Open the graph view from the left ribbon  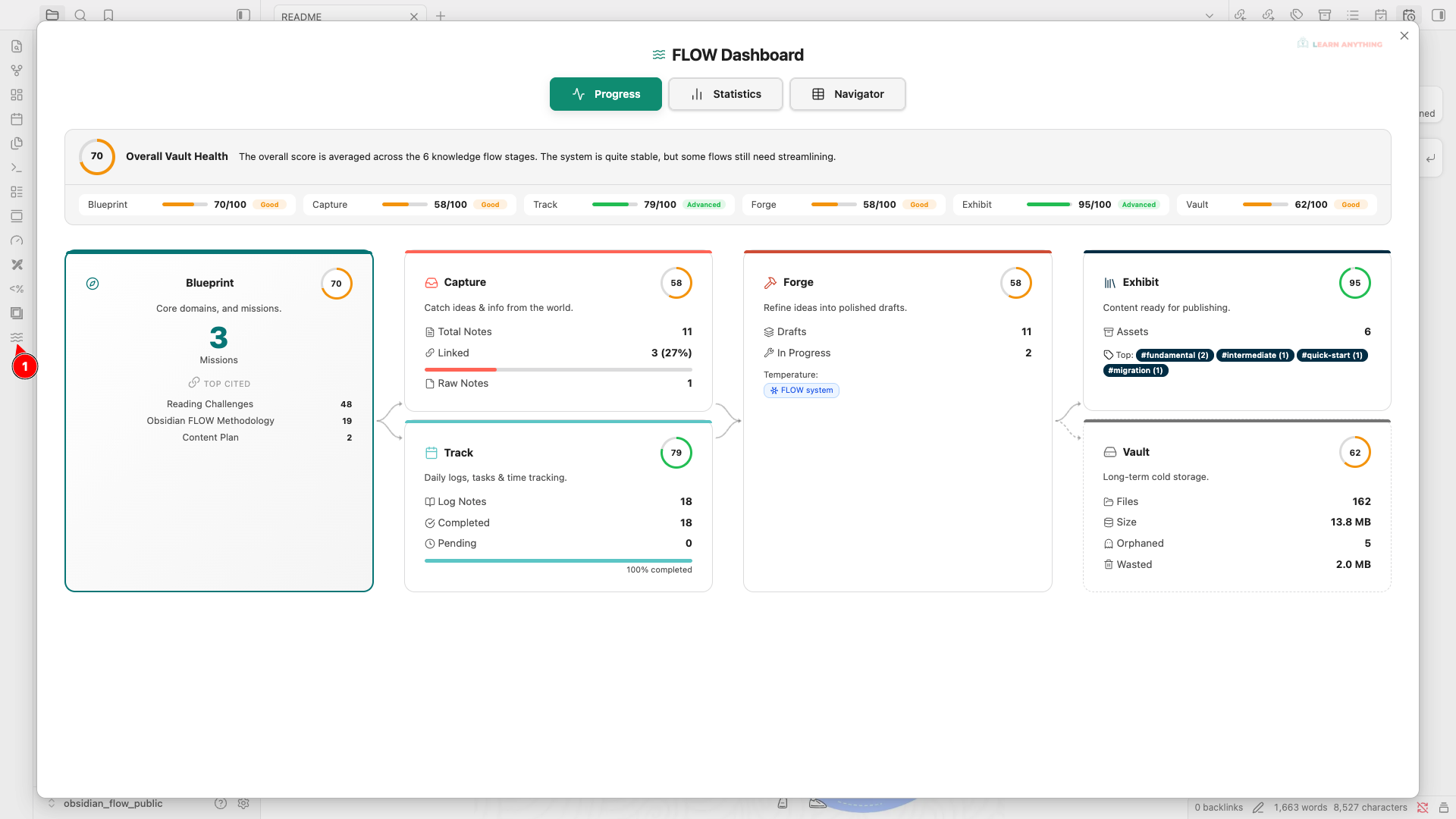click(17, 71)
